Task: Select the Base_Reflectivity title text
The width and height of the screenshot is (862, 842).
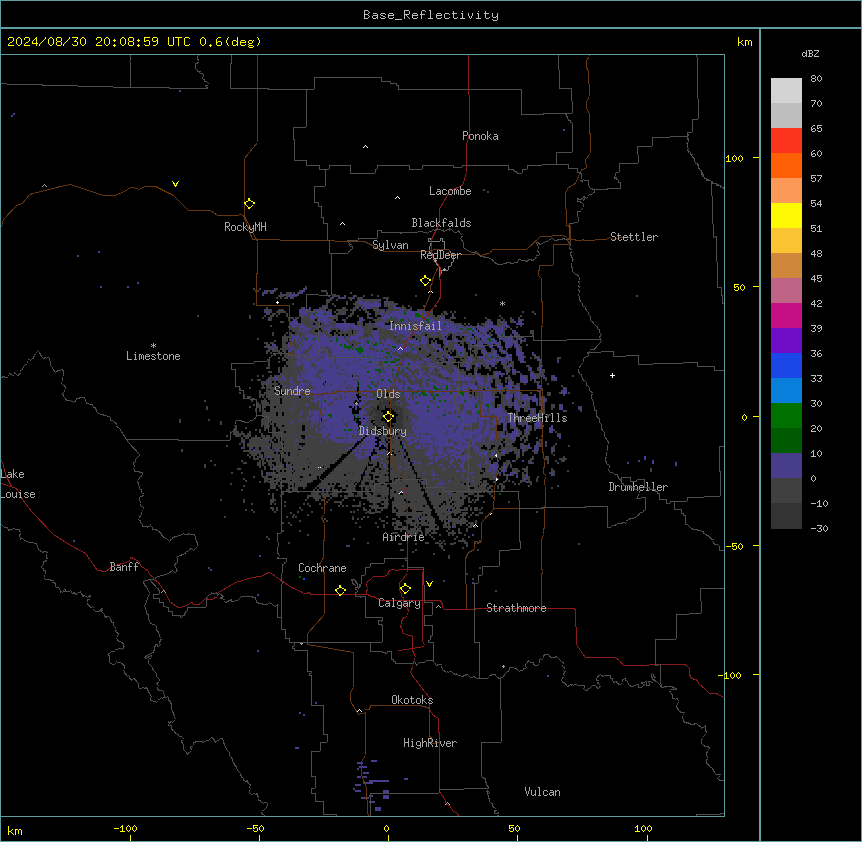Action: (431, 15)
